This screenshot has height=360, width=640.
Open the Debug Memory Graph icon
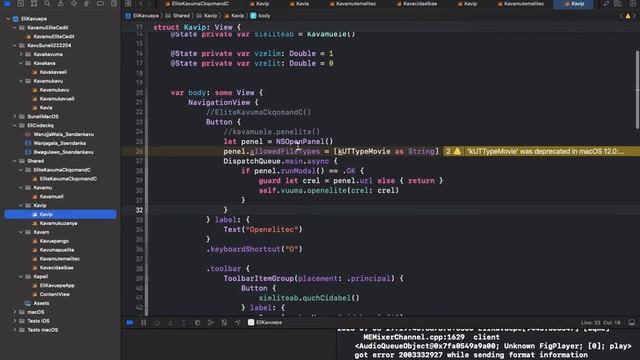coord(211,322)
